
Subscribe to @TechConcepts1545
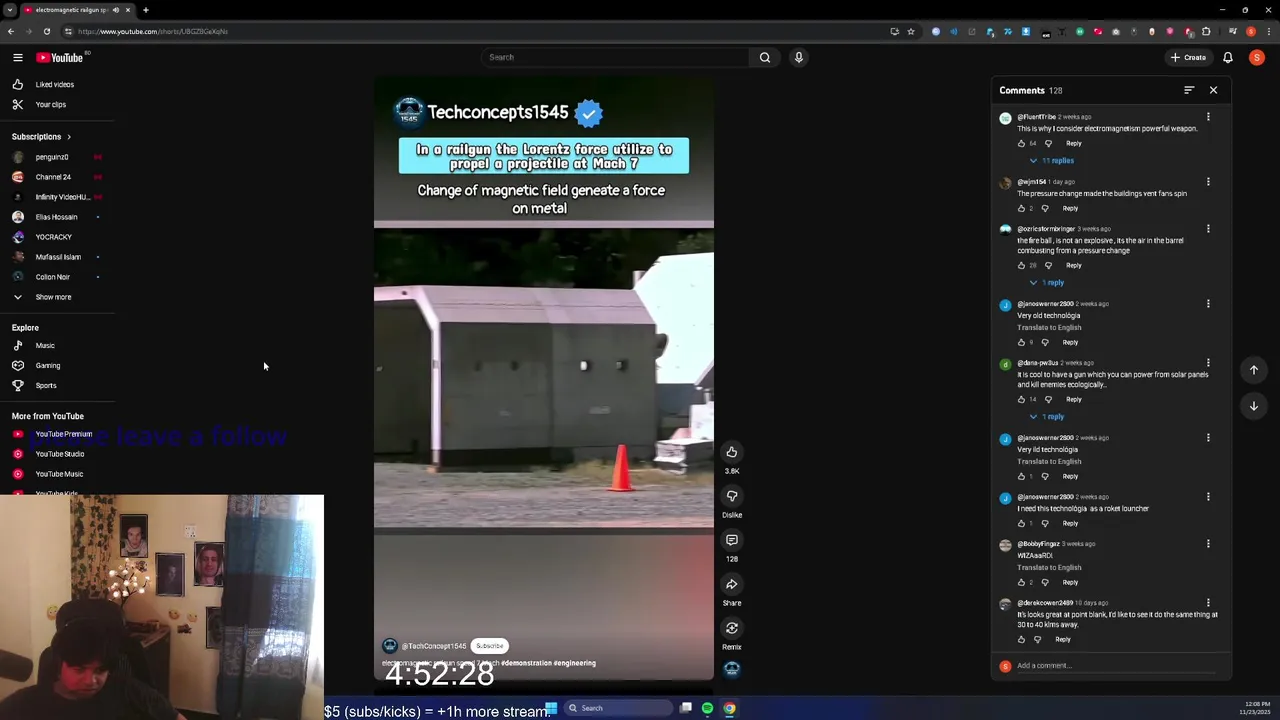click(x=490, y=646)
